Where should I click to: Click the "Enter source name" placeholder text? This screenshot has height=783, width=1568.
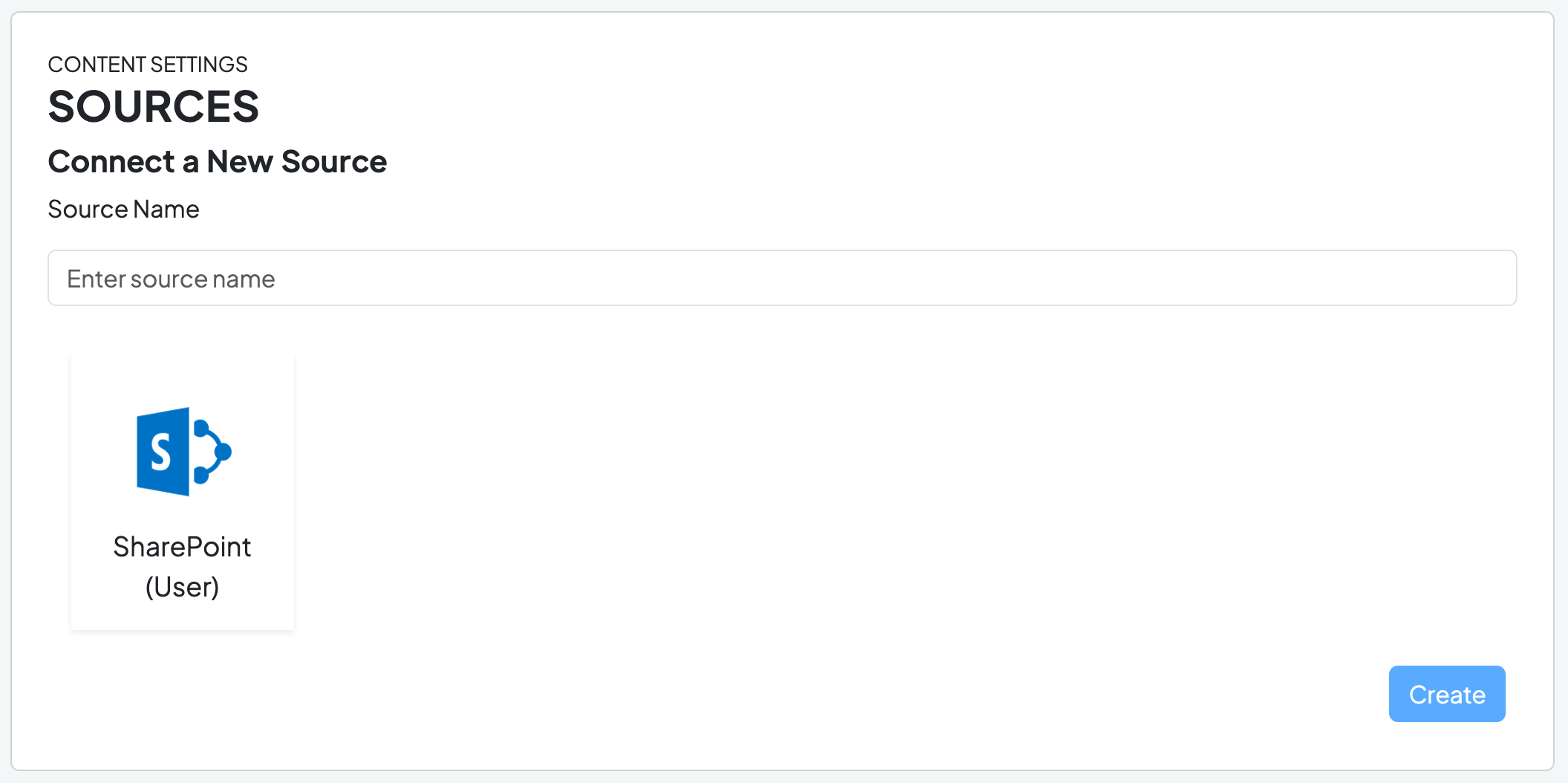(x=171, y=279)
